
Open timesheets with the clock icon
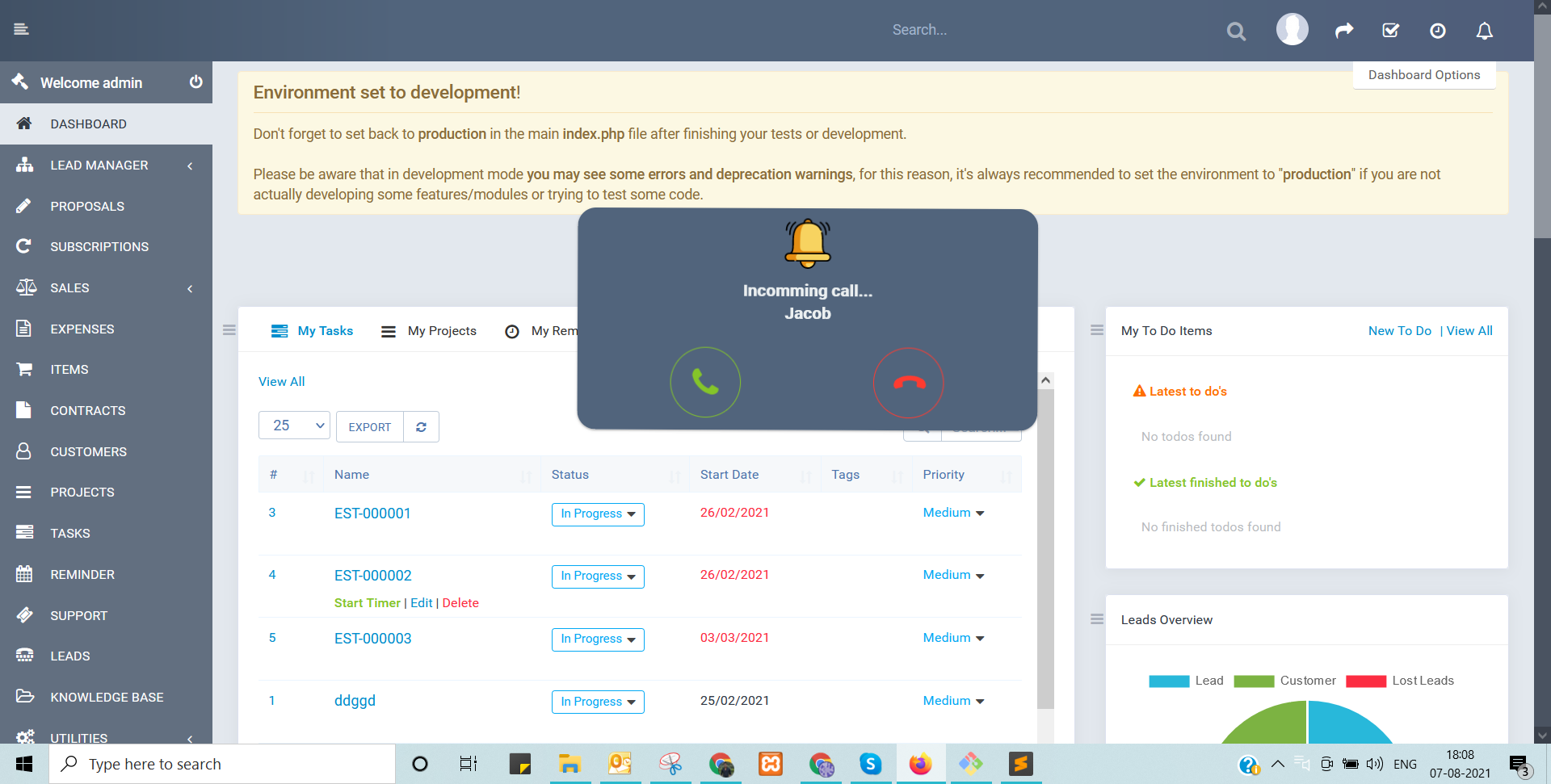click(x=1437, y=31)
